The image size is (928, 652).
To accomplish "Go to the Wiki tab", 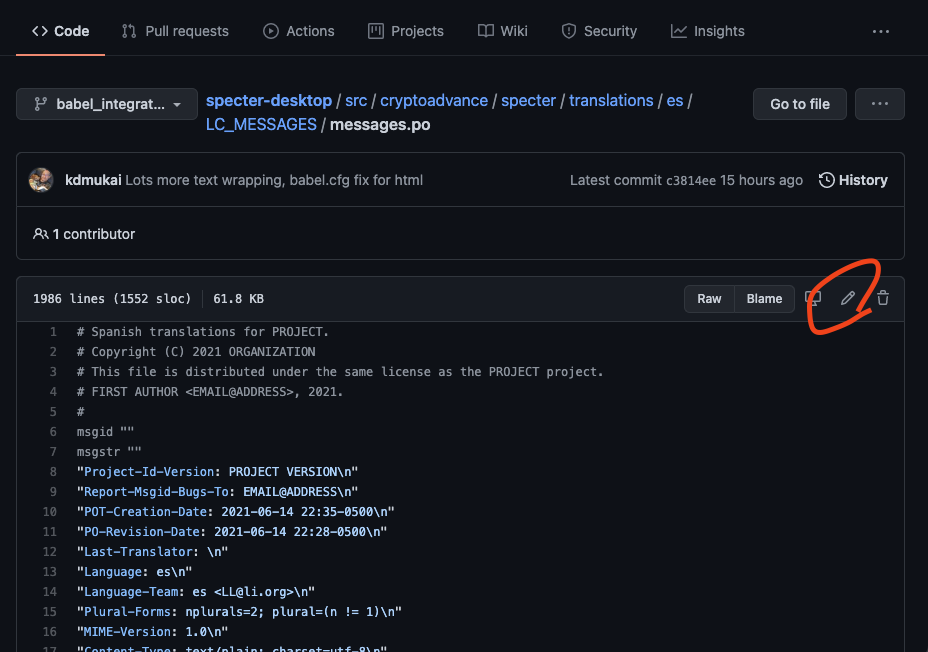I will click(502, 31).
